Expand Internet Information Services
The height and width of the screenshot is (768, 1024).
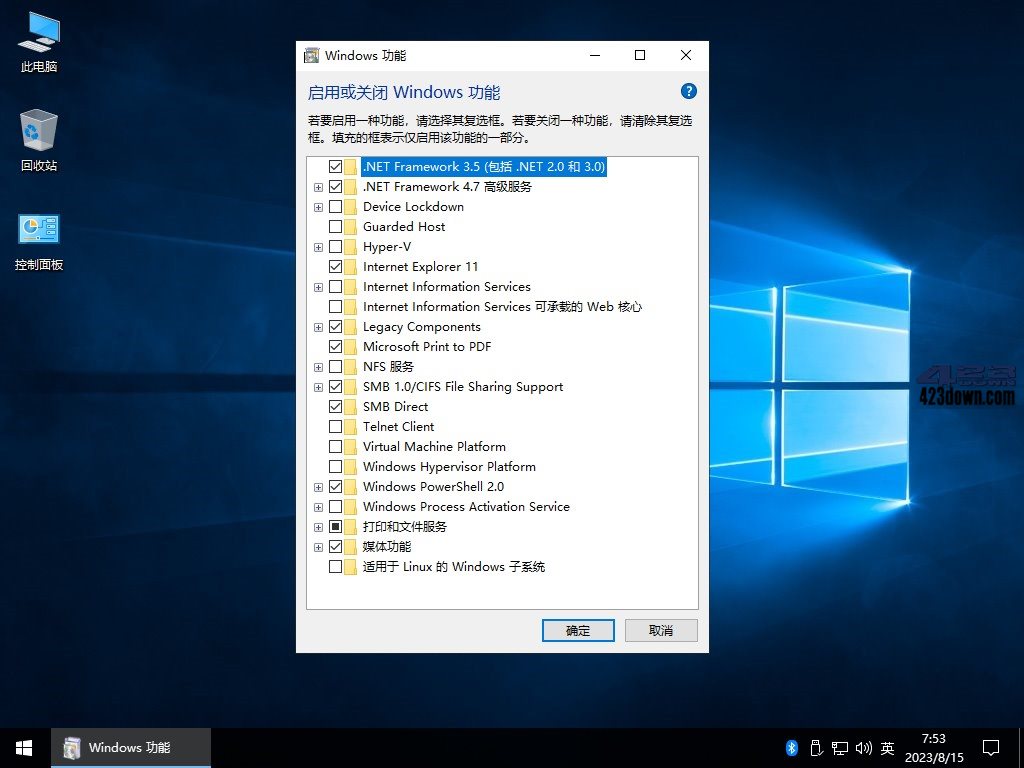pyautogui.click(x=318, y=286)
